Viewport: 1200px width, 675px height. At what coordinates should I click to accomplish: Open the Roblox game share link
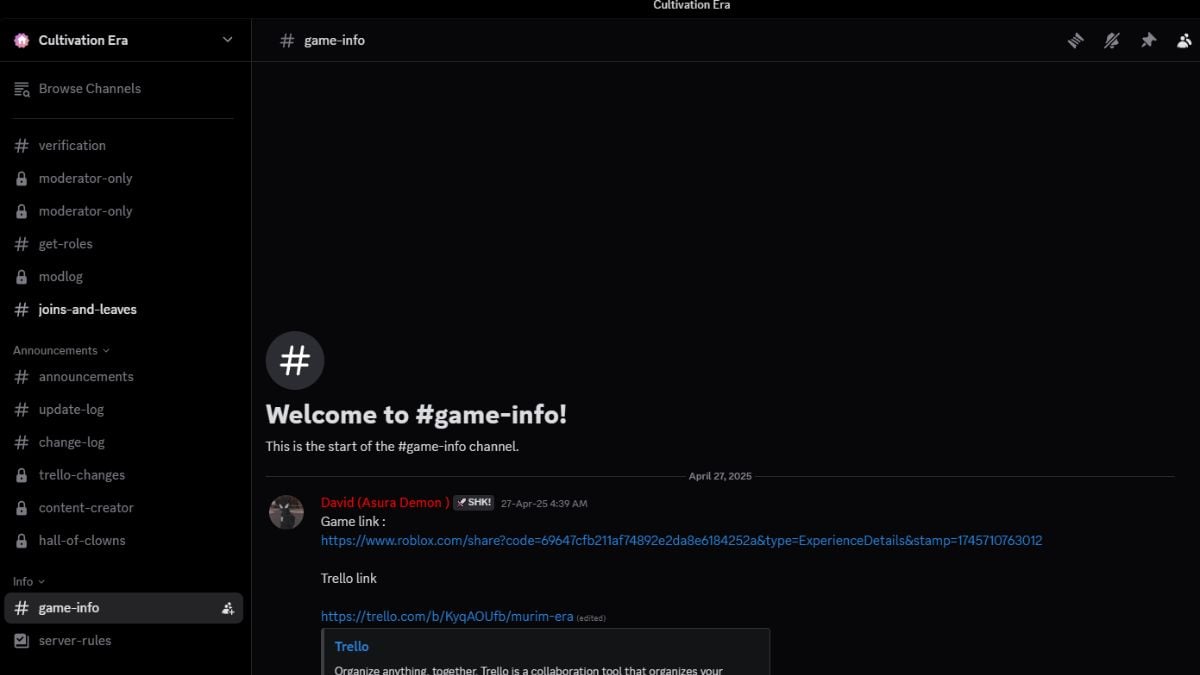pos(681,540)
